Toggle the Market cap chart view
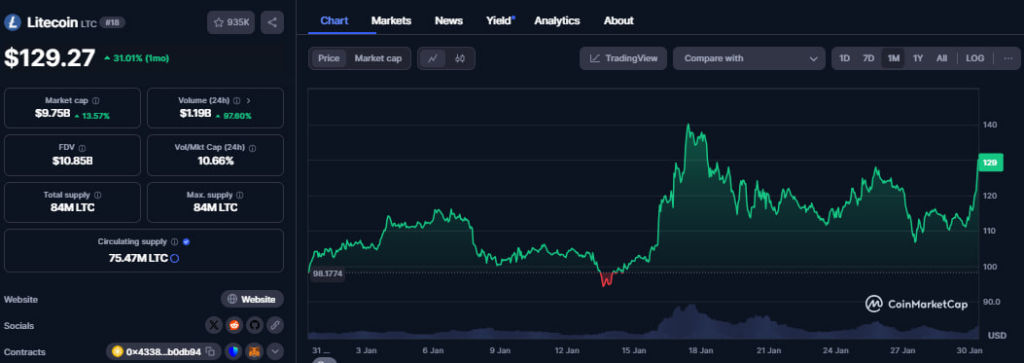 pos(378,58)
